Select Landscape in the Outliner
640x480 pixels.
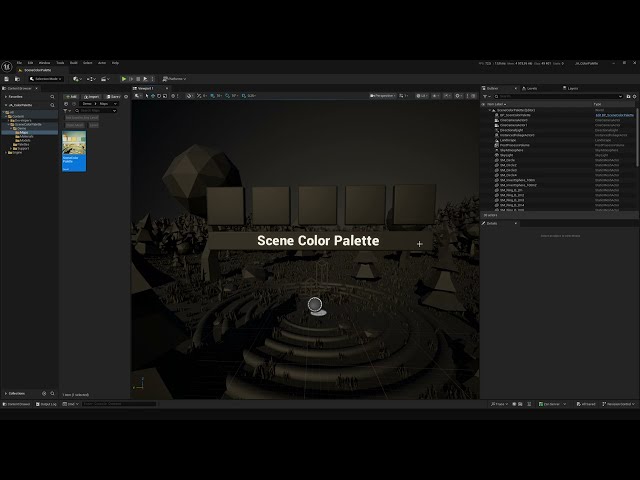tap(508, 140)
